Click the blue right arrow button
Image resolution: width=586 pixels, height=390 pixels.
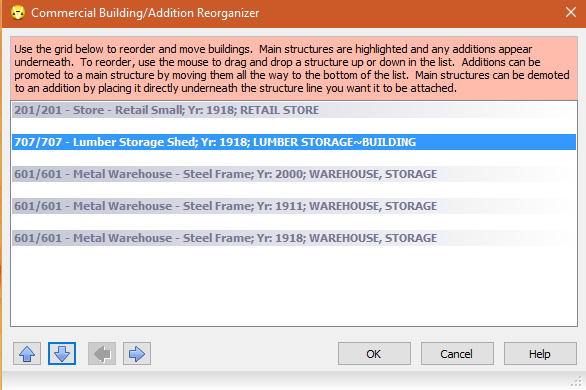click(x=137, y=353)
